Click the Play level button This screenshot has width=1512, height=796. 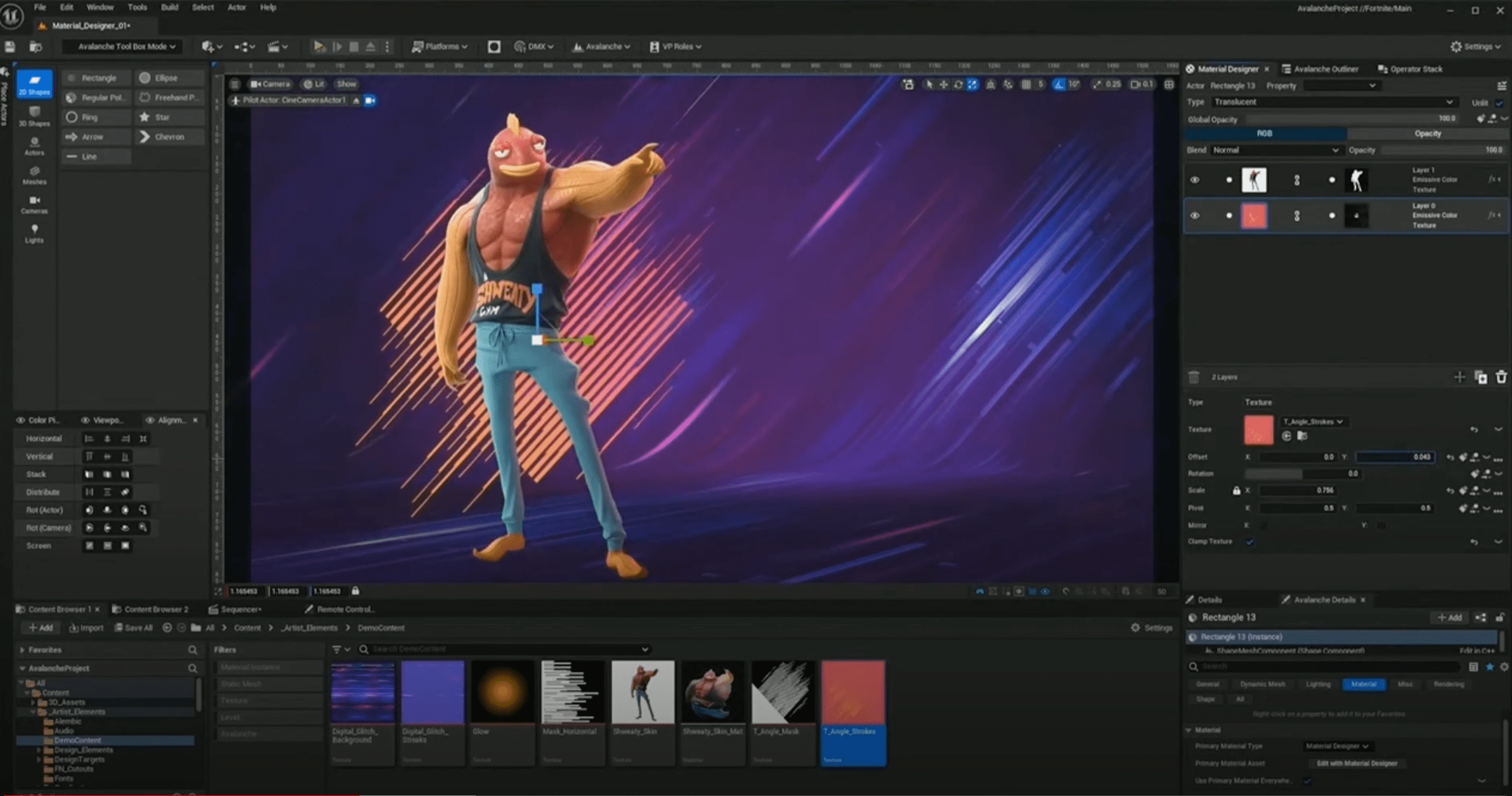coord(318,46)
